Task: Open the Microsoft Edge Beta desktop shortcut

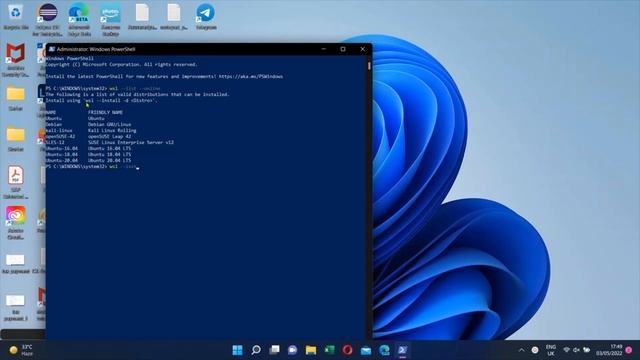Action: [x=79, y=19]
